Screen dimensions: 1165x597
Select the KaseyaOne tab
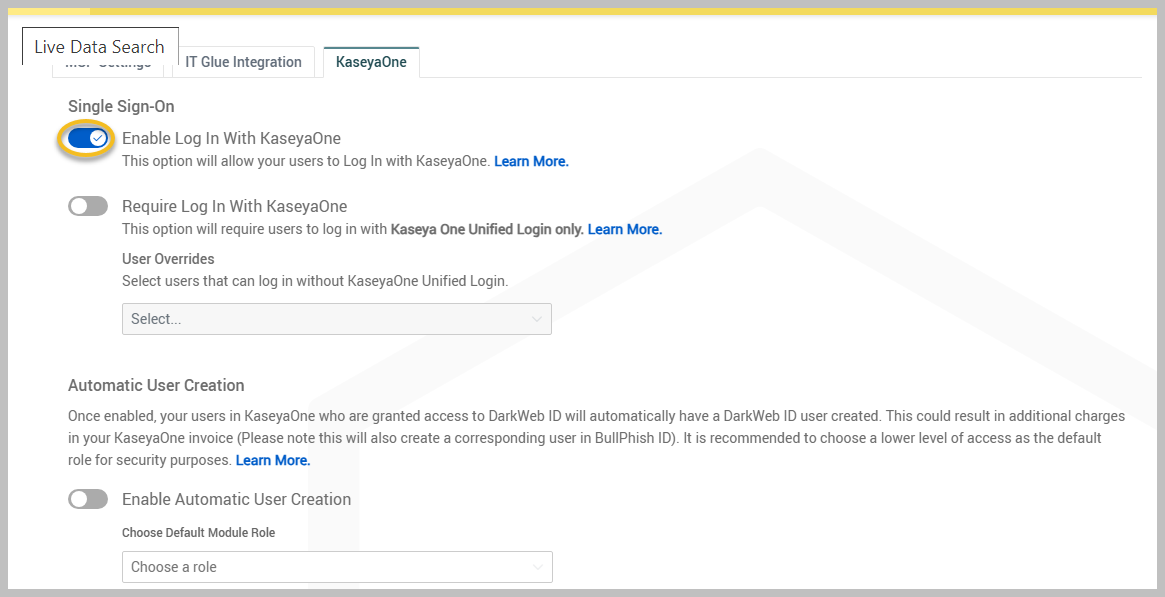[371, 62]
